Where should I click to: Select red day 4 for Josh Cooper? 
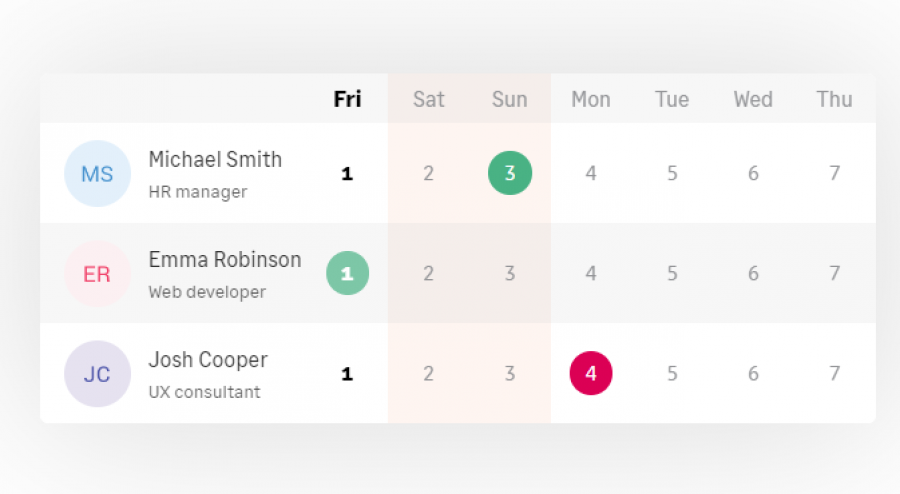pyautogui.click(x=591, y=373)
